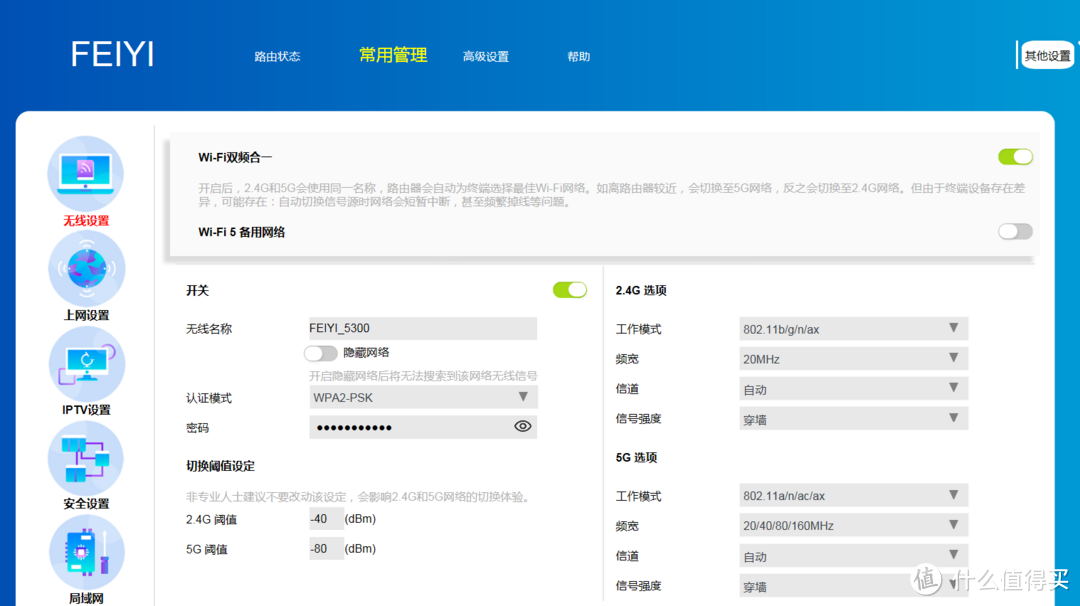Open the 高级设置 menu

(486, 56)
